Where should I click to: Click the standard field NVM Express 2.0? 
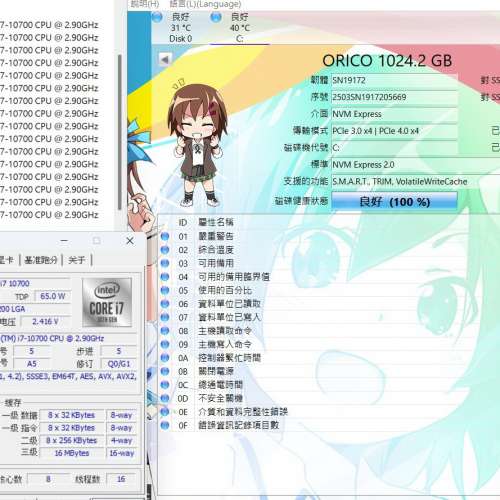click(416, 165)
